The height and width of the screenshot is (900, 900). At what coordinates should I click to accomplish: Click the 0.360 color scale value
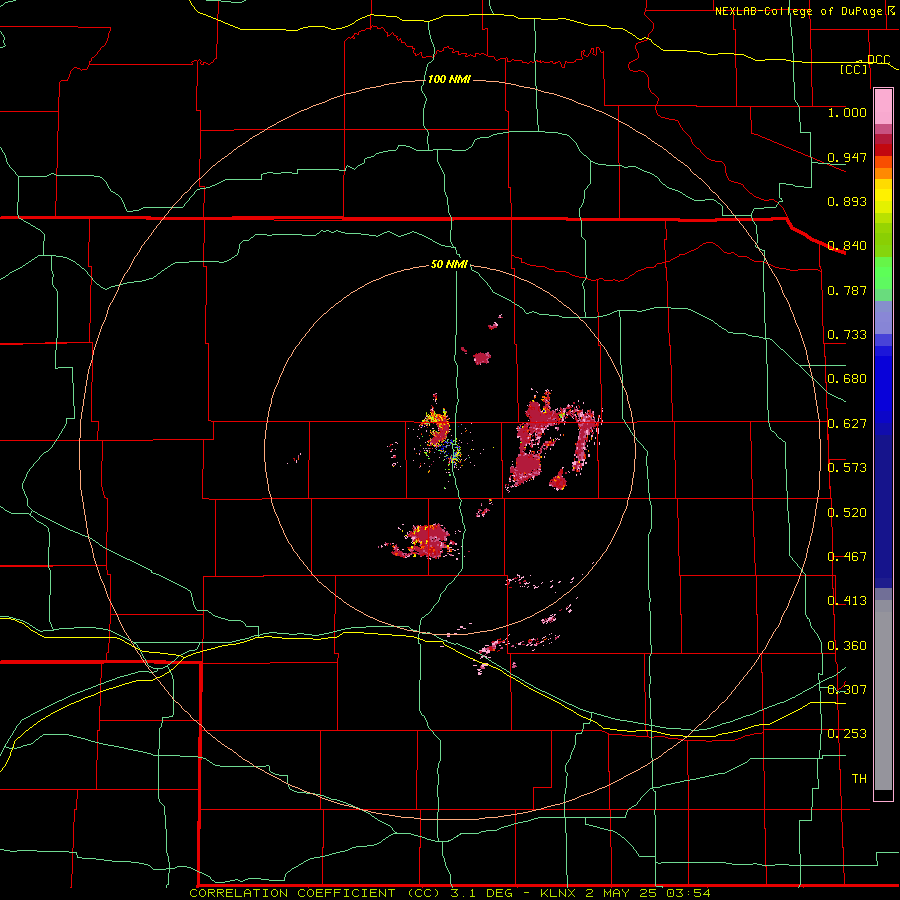pos(847,646)
